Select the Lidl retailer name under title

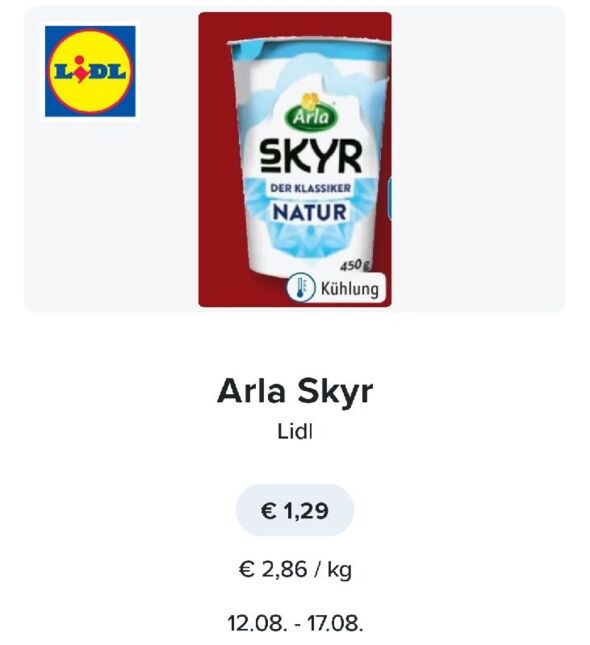pos(295,432)
